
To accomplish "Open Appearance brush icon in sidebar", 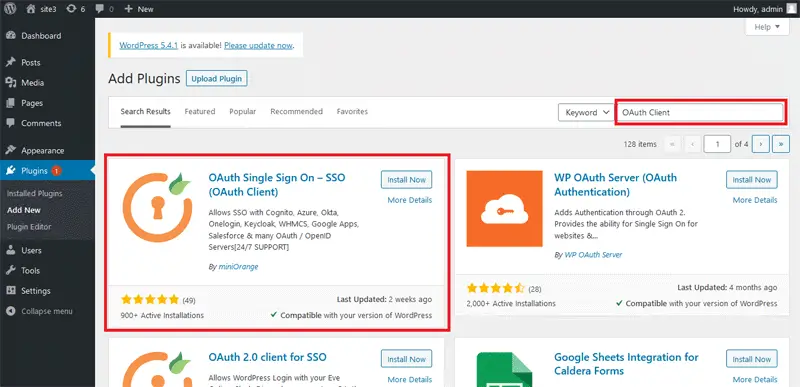I will click(x=11, y=150).
